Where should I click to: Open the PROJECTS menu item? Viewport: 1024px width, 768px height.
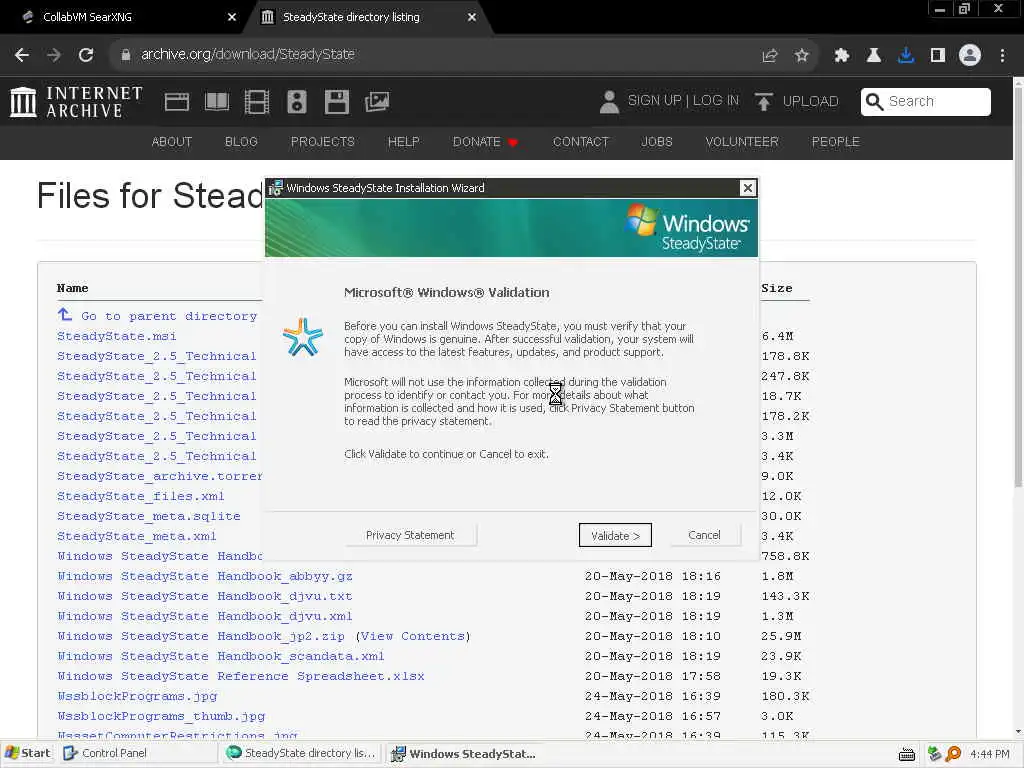[x=323, y=142]
